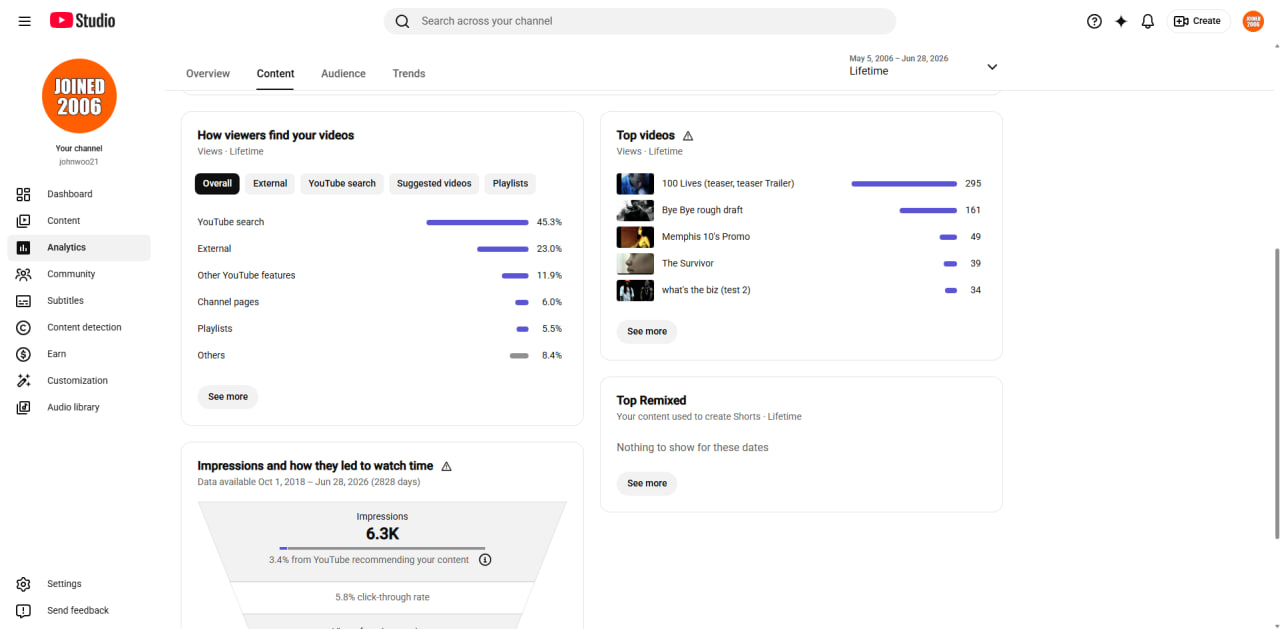Switch to the Trends tab
Image resolution: width=1280 pixels, height=629 pixels.
pyautogui.click(x=409, y=74)
